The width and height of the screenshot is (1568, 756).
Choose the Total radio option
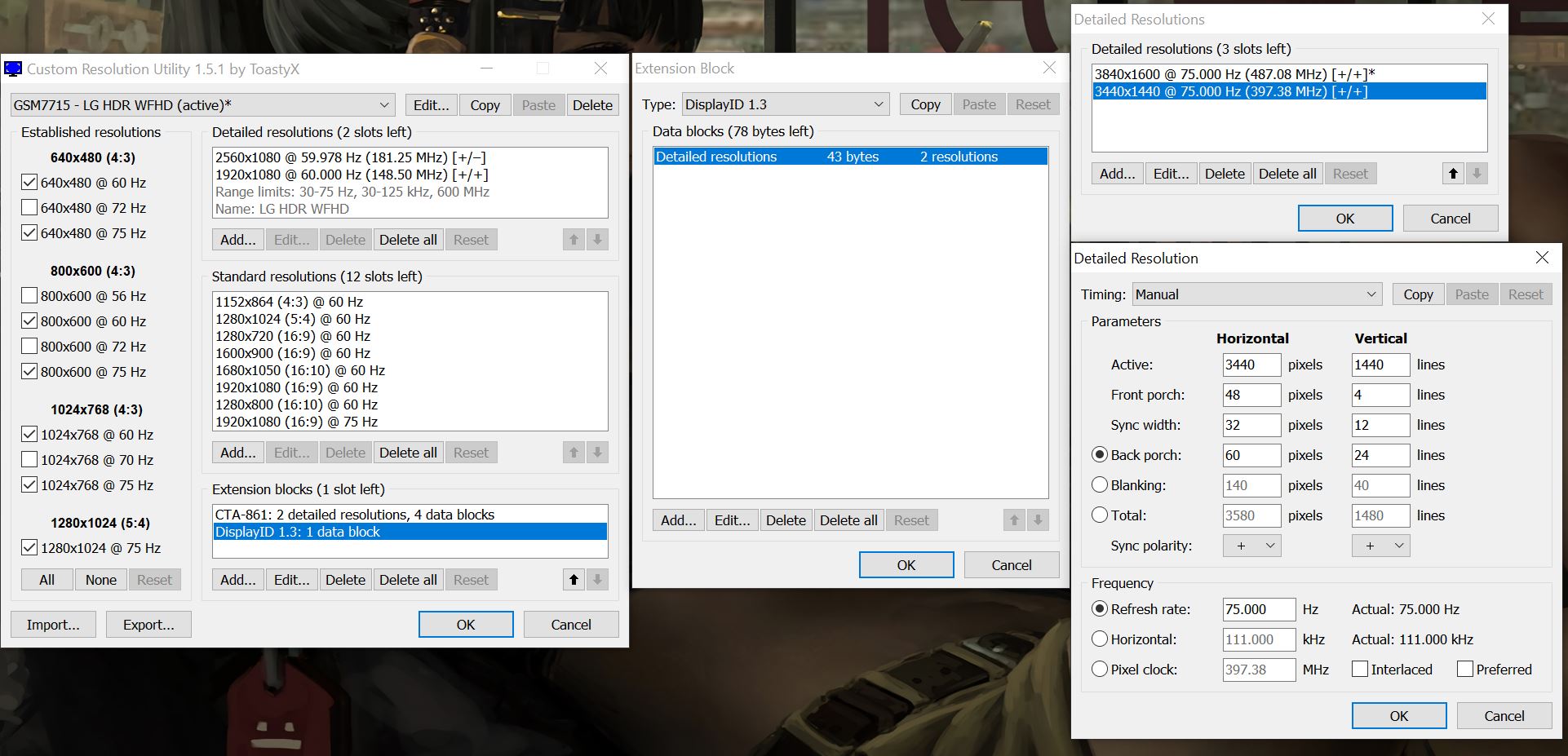1100,515
